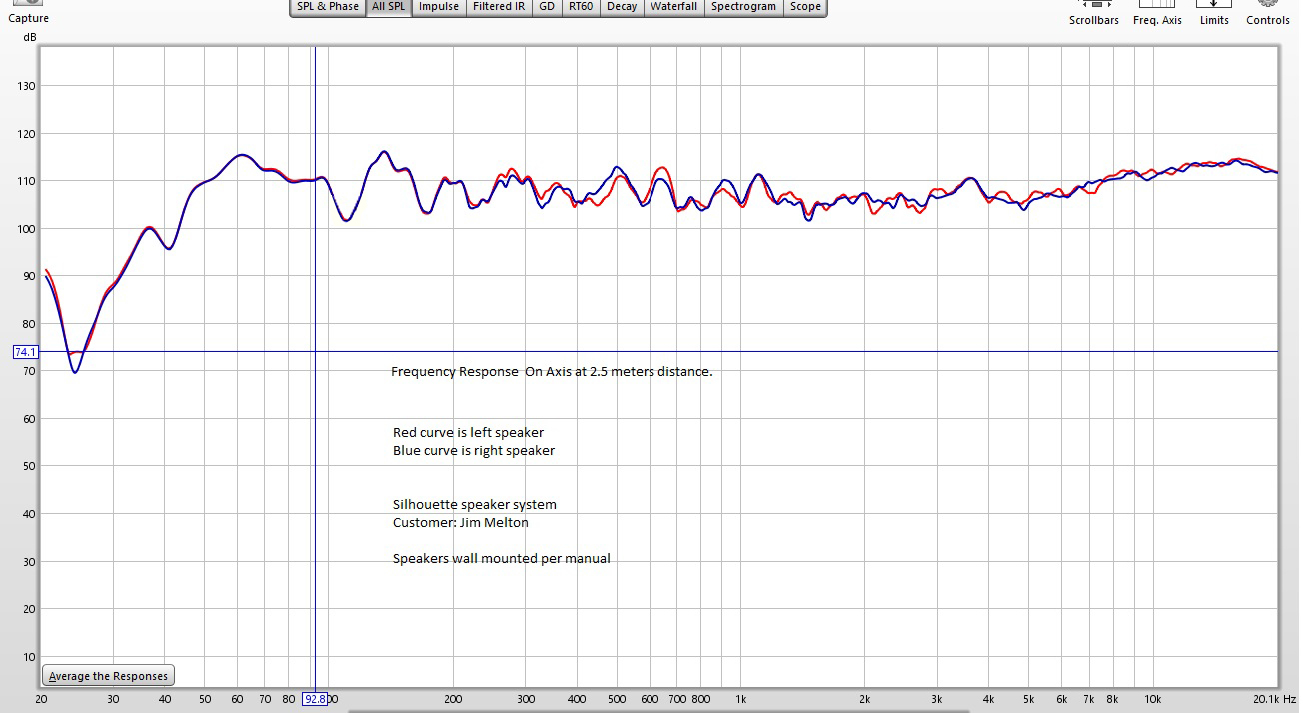The width and height of the screenshot is (1303, 713).
Task: Switch to the SPL & Phase tab
Action: (x=328, y=7)
